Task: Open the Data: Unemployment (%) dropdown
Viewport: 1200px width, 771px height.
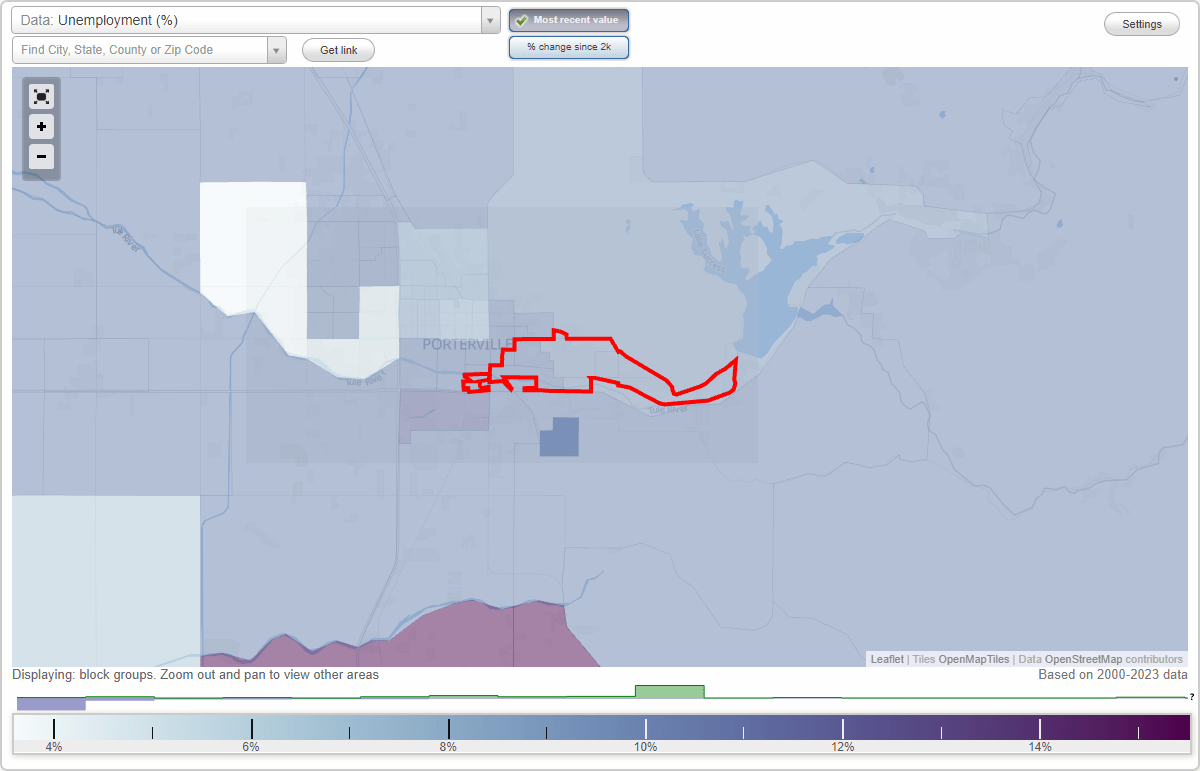Action: [250, 19]
